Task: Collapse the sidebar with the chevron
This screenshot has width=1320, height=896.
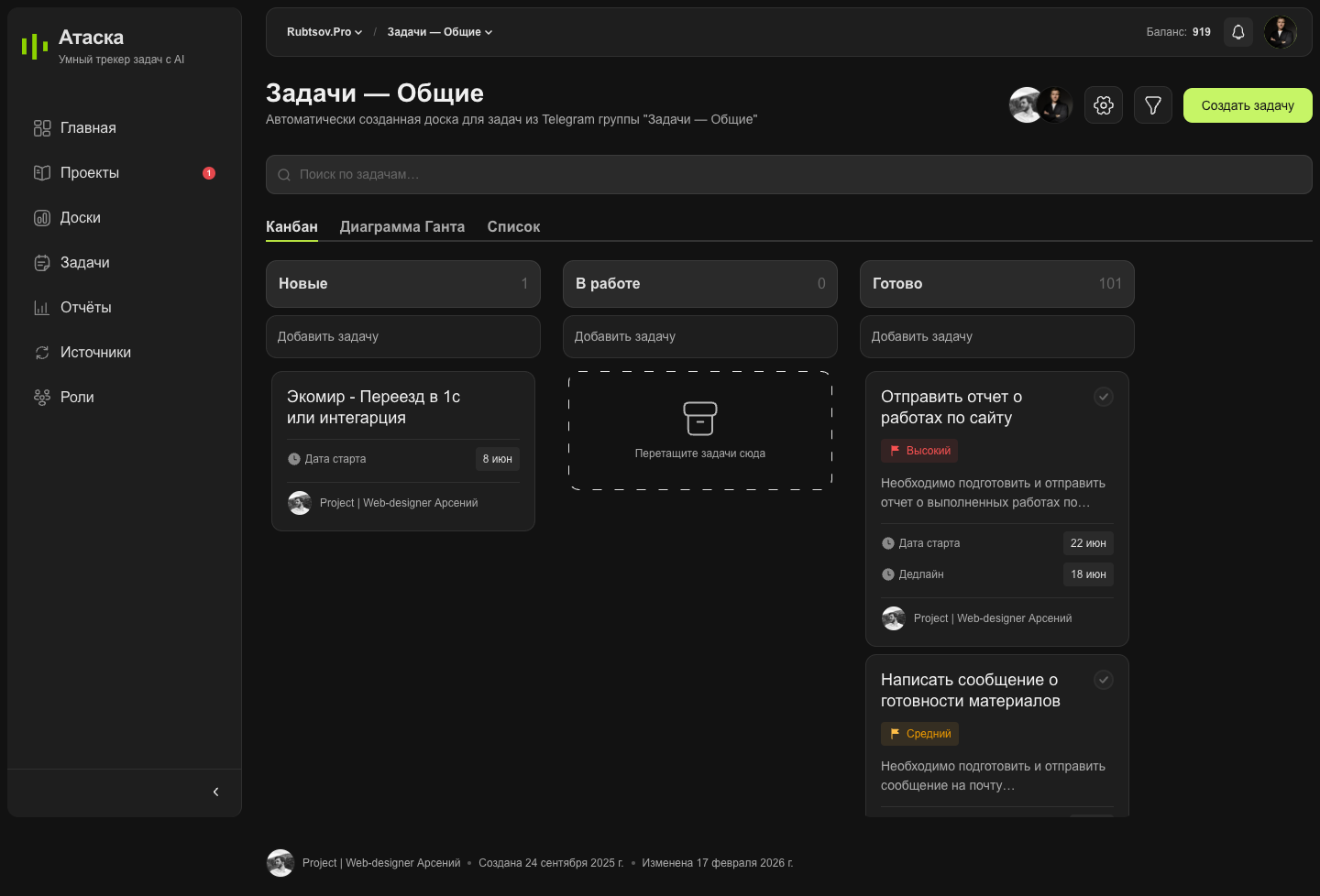Action: 215,792
